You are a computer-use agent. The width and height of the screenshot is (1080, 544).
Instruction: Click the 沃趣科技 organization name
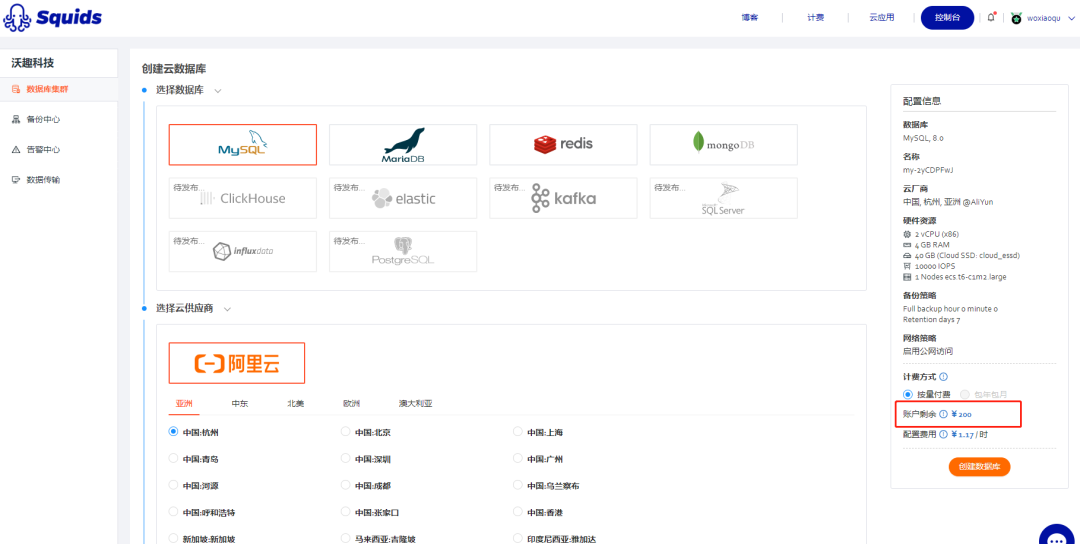33,63
